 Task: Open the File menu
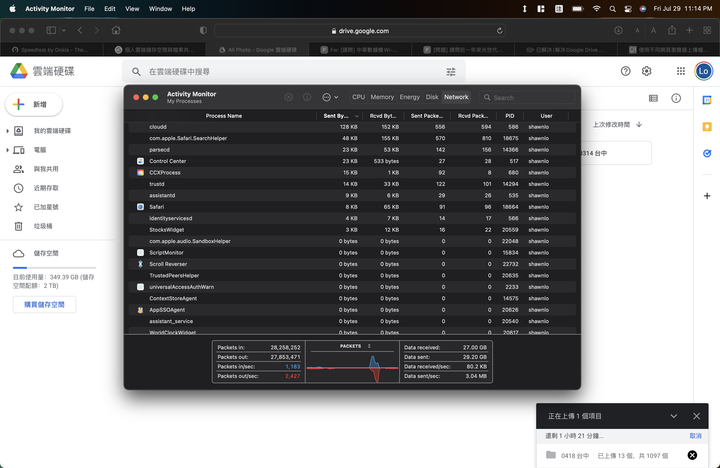pyautogui.click(x=89, y=9)
